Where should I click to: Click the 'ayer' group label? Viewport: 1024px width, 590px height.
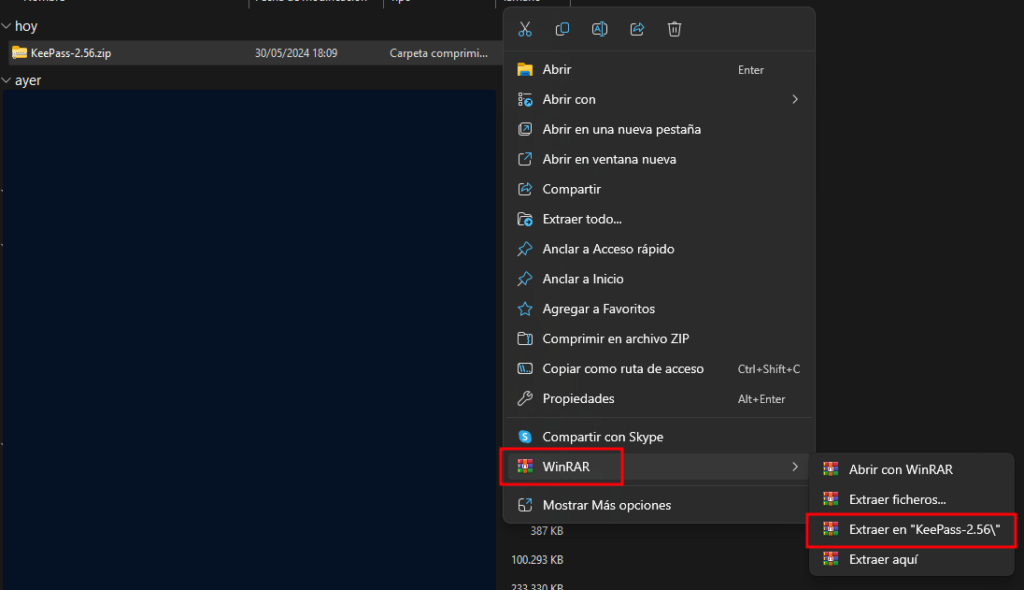28,80
